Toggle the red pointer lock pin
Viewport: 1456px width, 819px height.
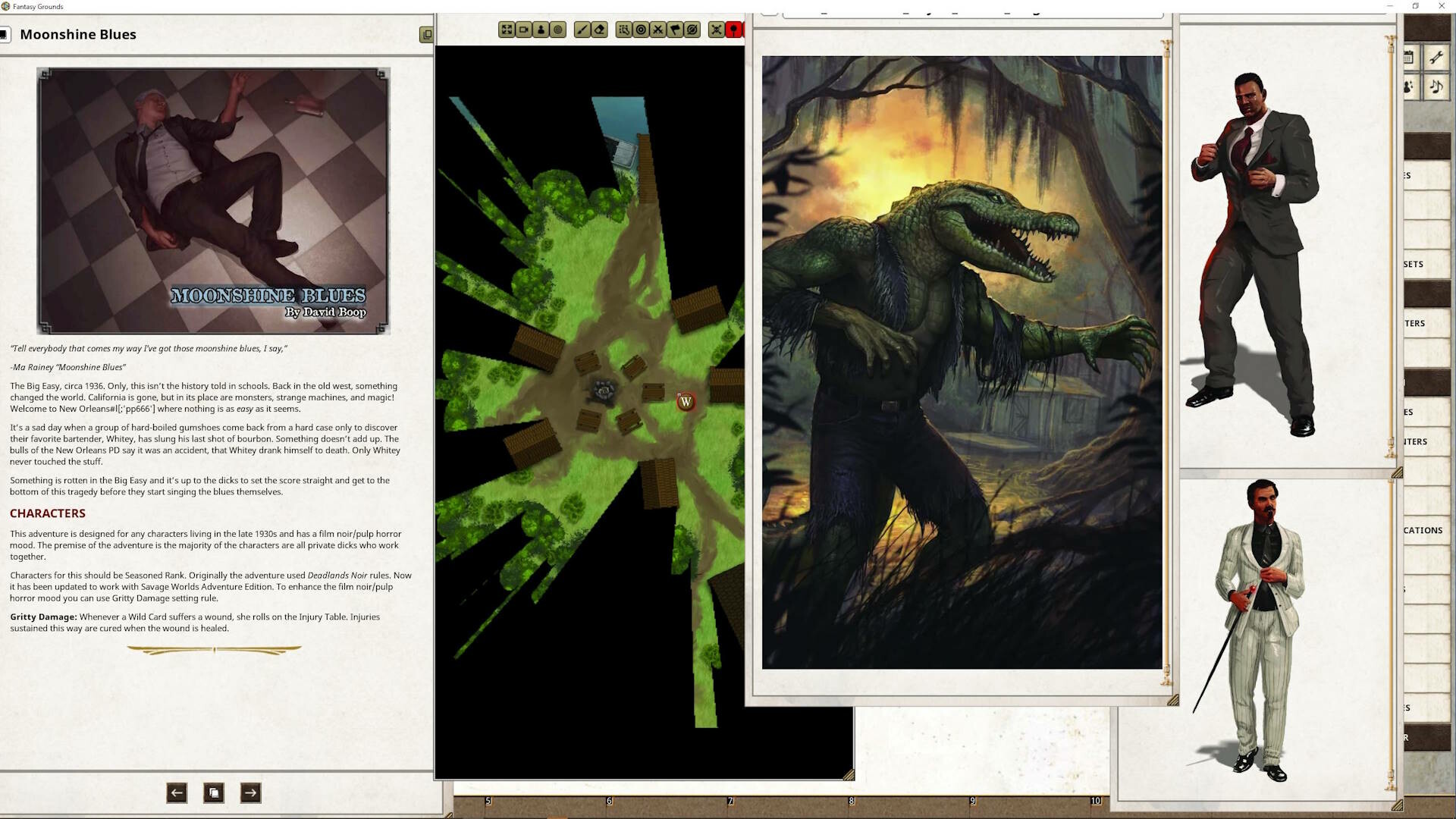coord(734,30)
